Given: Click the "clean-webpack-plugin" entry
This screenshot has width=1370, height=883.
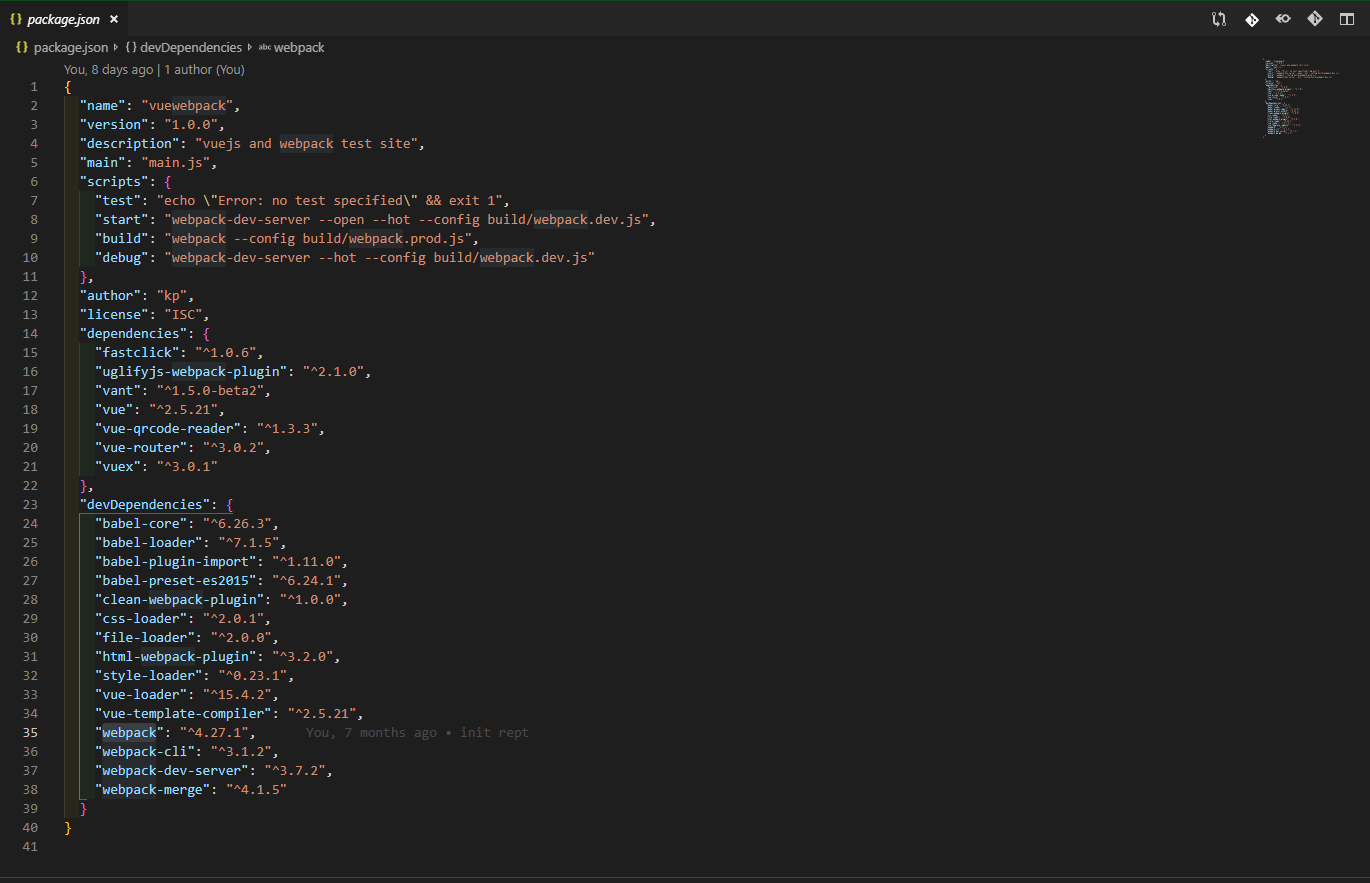Looking at the screenshot, I should (180, 600).
